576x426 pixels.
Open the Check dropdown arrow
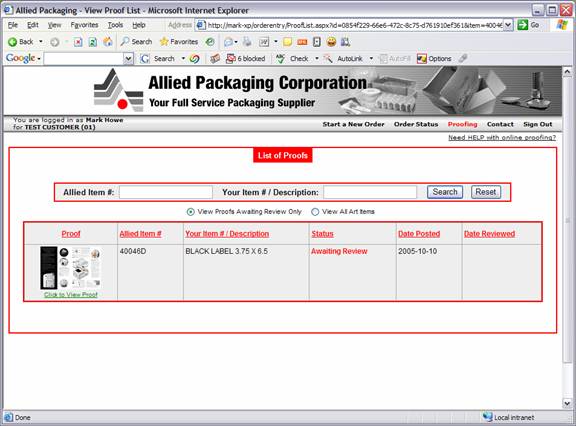pyautogui.click(x=317, y=58)
